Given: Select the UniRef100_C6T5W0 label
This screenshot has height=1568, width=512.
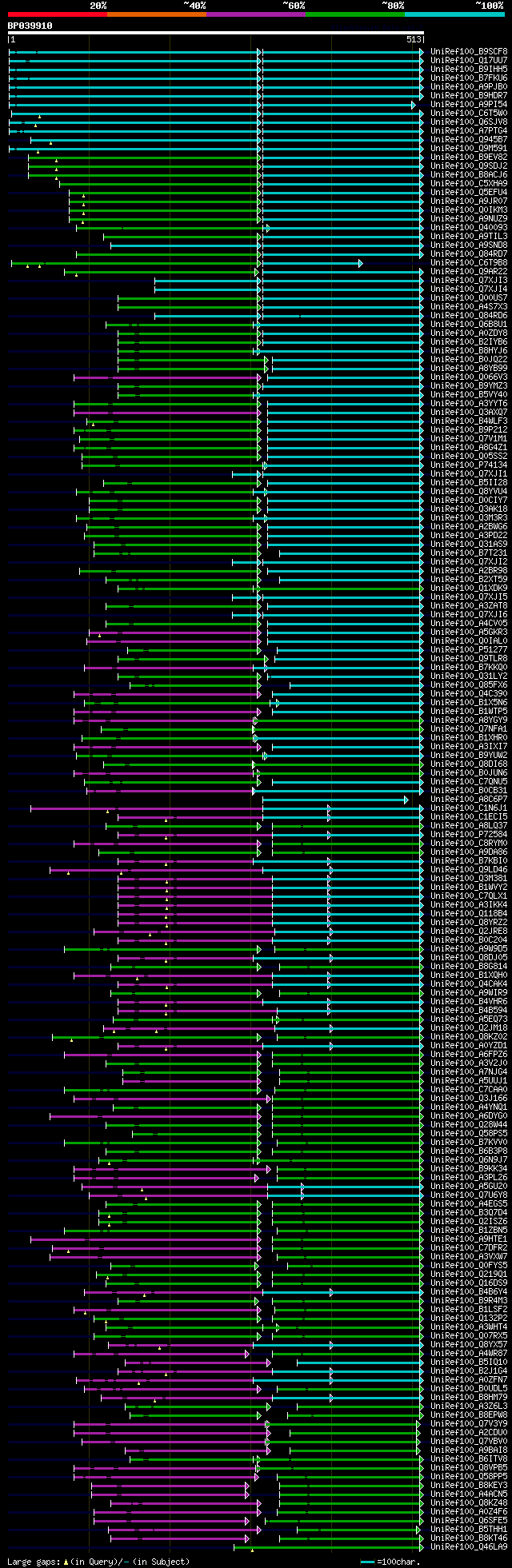Looking at the screenshot, I should point(469,113).
